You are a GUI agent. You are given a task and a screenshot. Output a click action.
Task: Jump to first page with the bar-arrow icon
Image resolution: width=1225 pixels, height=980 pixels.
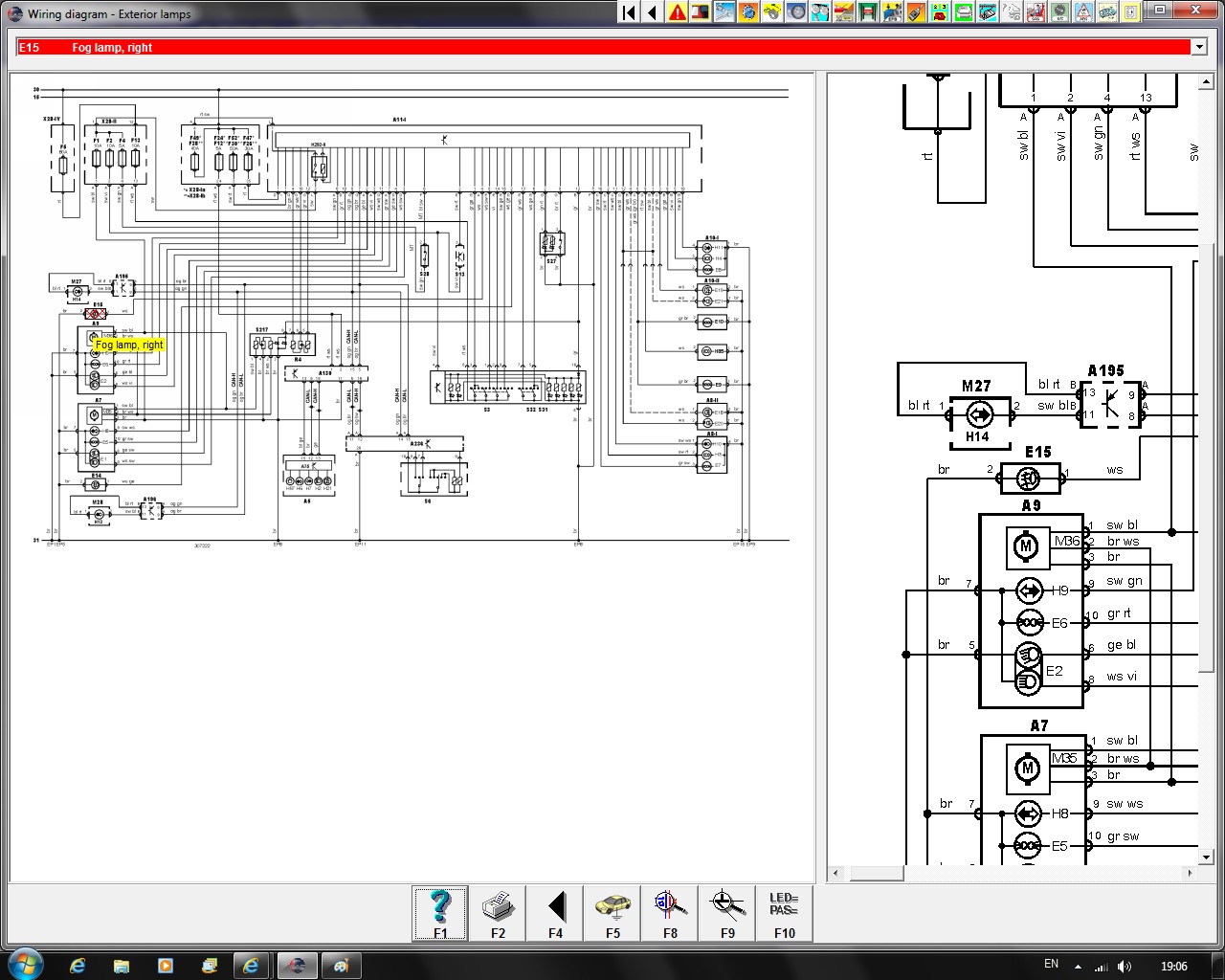629,12
